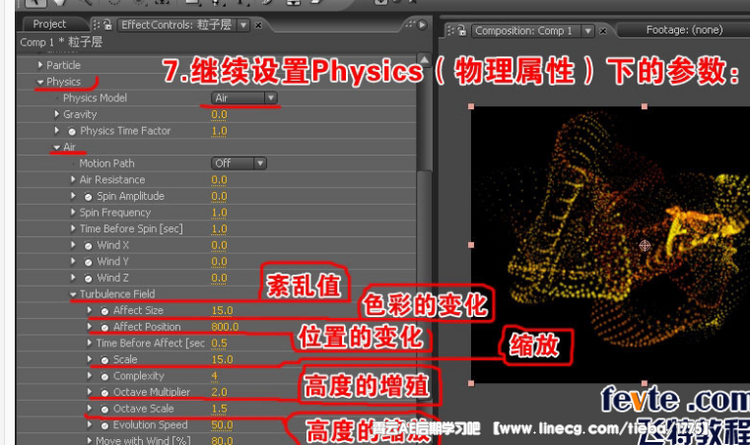Click Affect Position value 800.0

click(225, 327)
